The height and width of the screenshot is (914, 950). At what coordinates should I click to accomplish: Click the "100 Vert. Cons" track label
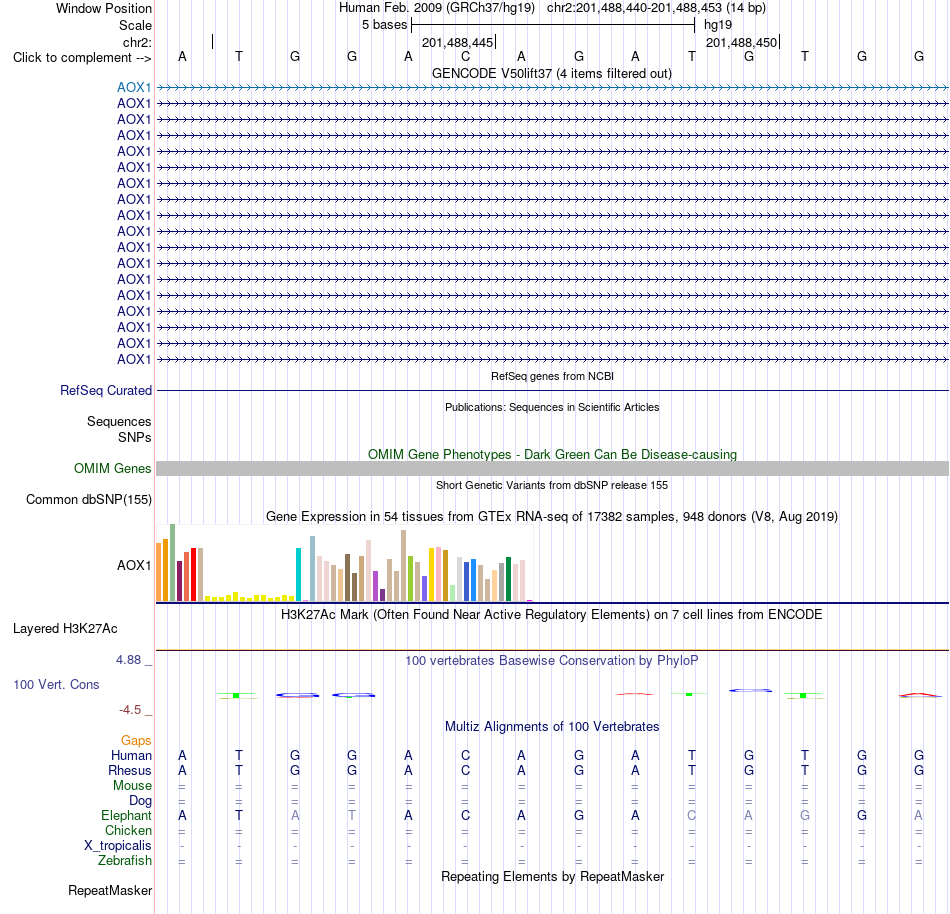coord(56,684)
